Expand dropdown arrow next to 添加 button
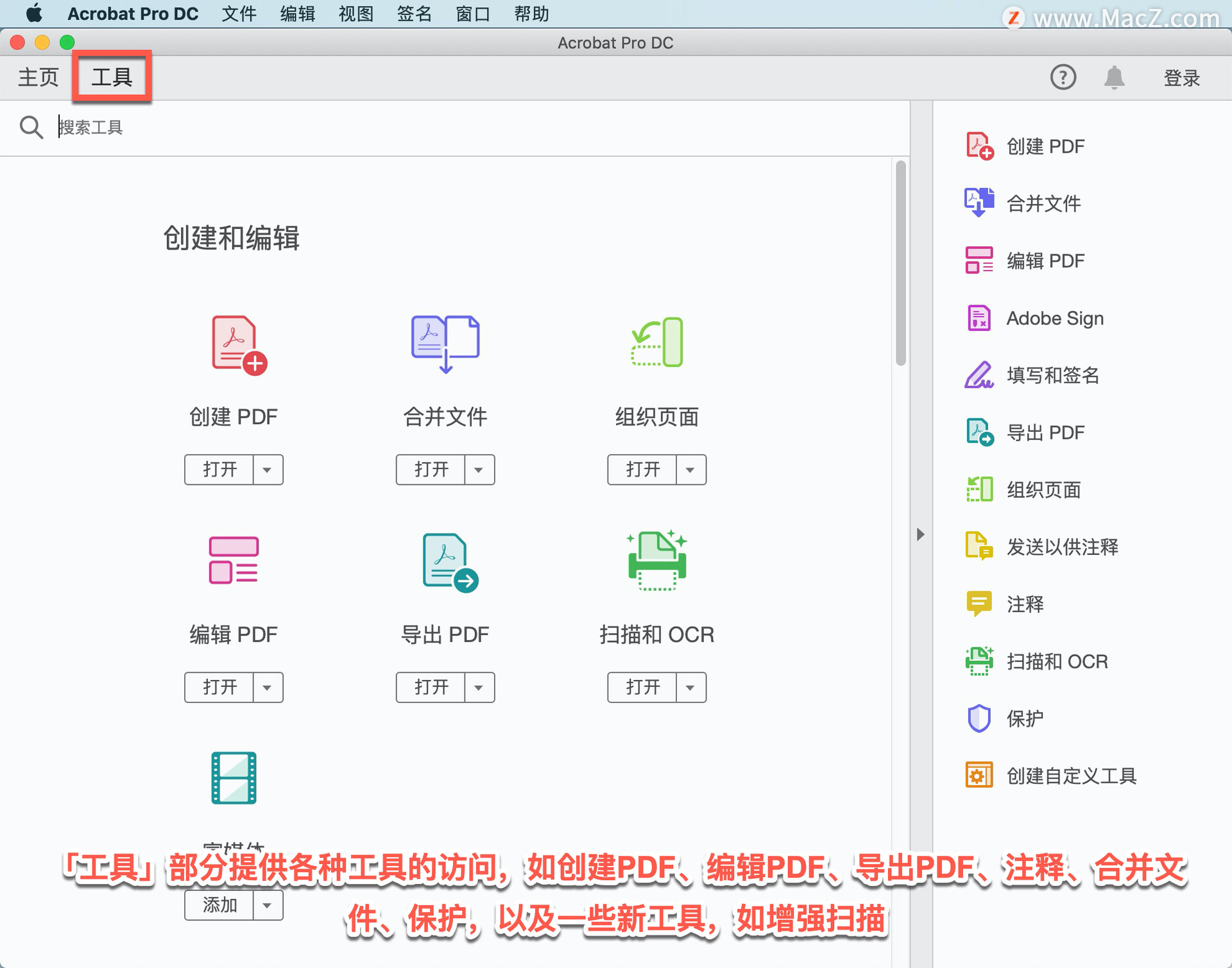This screenshot has height=968, width=1232. point(268,905)
